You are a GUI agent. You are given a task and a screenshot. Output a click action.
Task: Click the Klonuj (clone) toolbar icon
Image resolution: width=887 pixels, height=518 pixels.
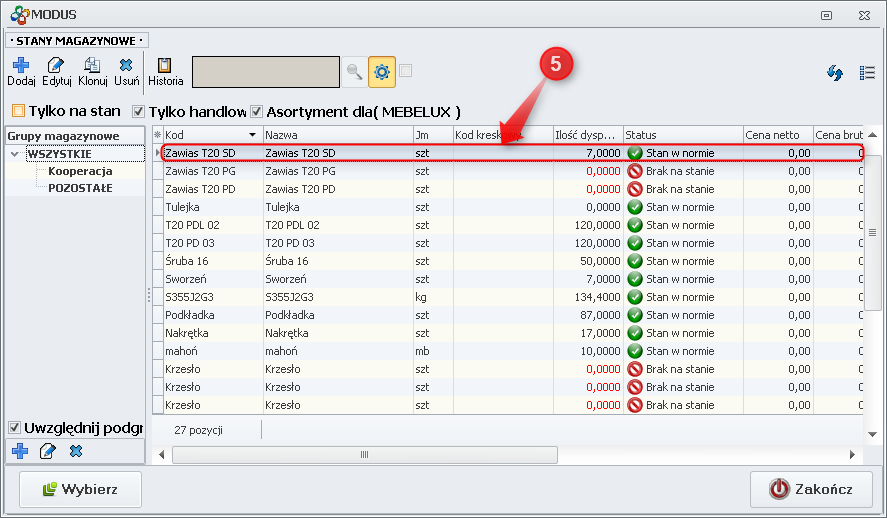coord(92,72)
